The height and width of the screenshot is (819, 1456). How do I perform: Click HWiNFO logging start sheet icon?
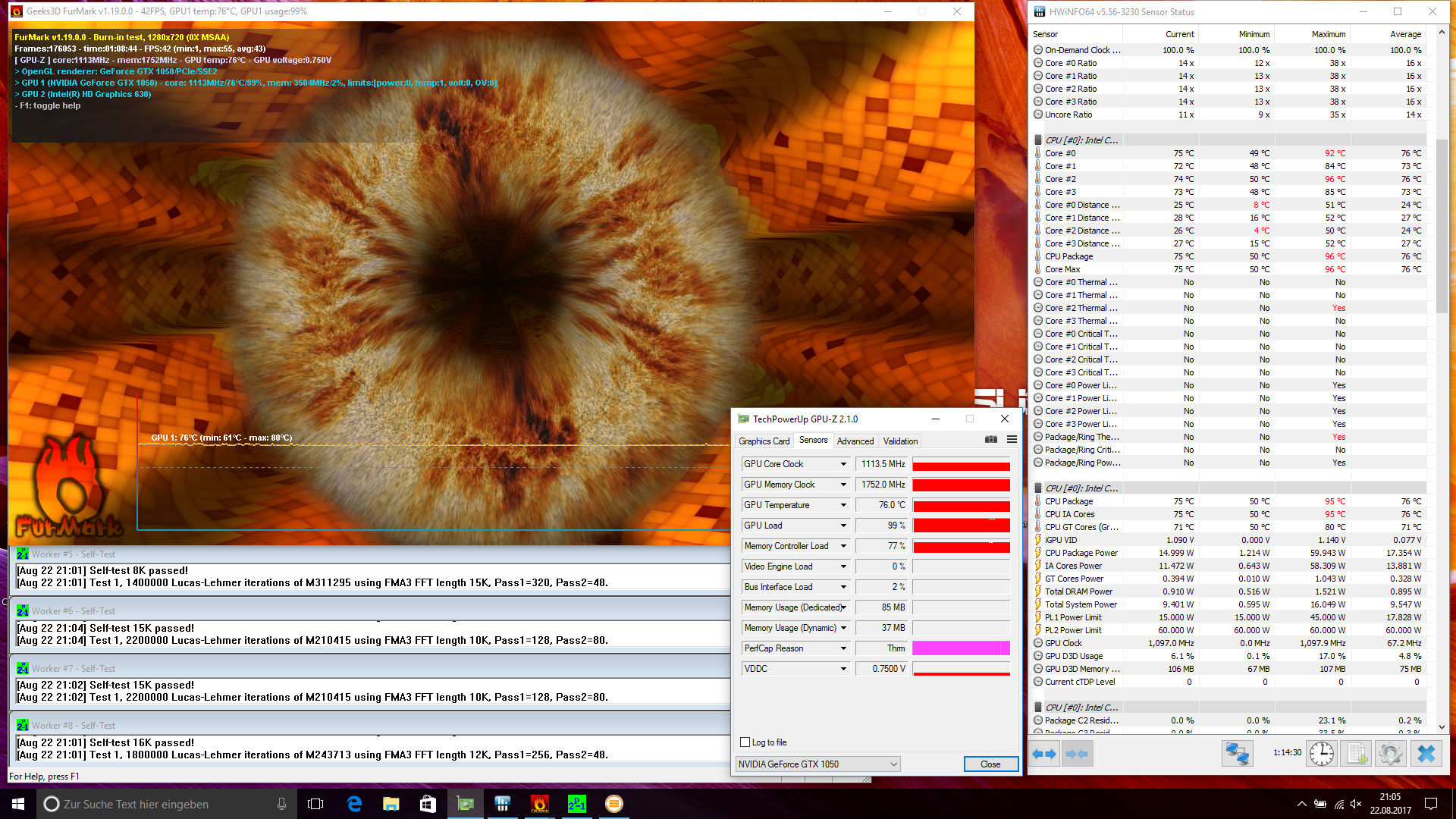[1355, 754]
